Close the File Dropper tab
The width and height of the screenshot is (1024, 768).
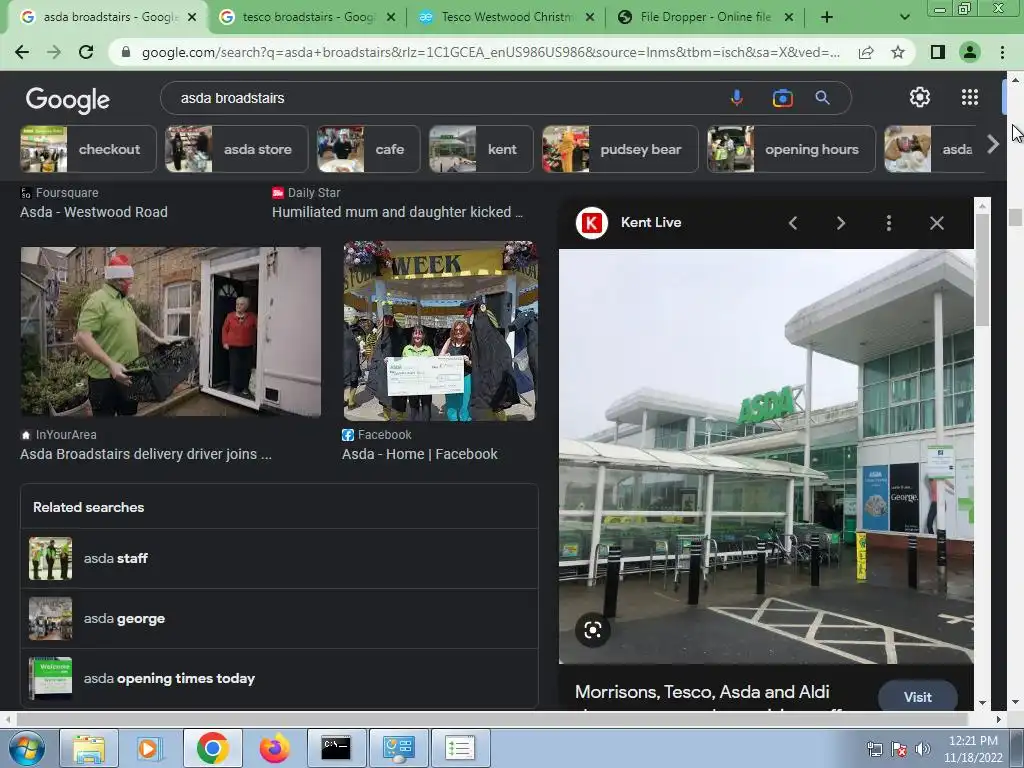tap(789, 18)
